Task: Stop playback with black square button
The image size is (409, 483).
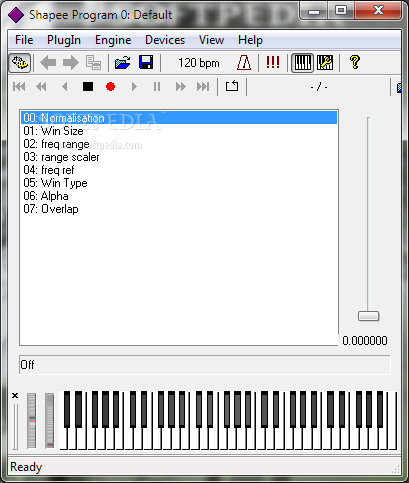Action: click(x=88, y=87)
